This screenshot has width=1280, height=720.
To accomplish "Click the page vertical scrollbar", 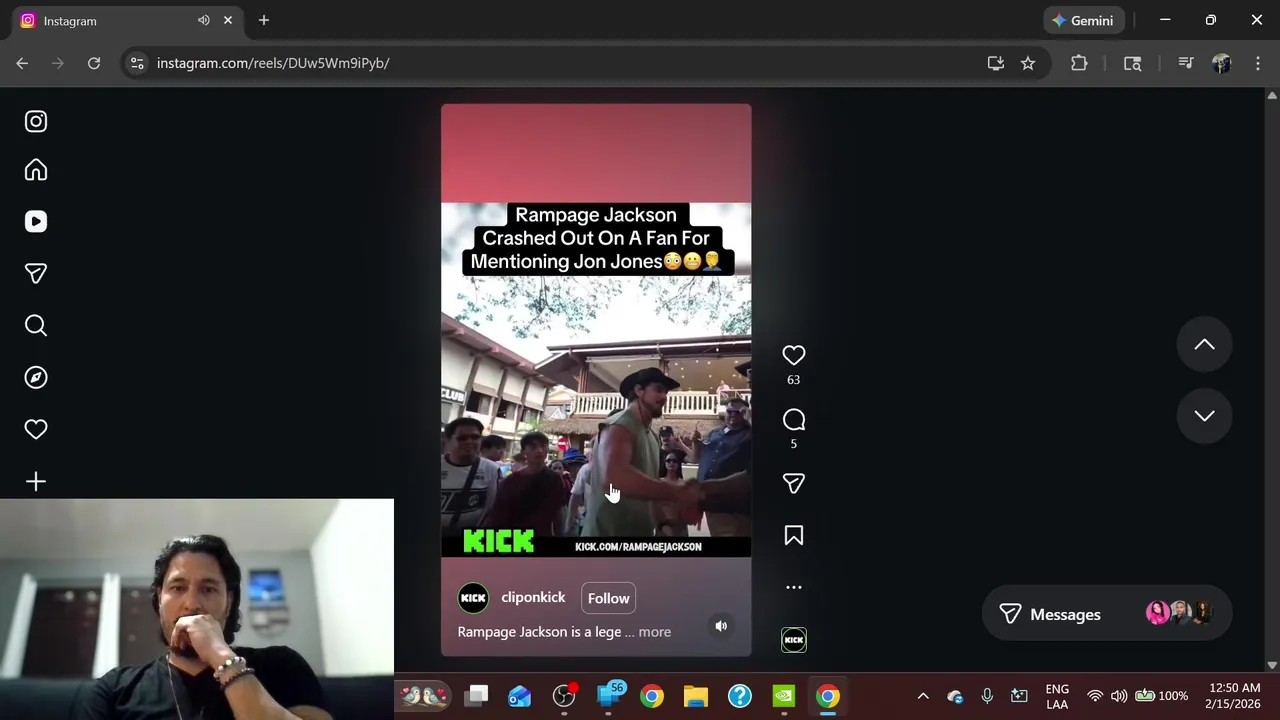I will pyautogui.click(x=1272, y=380).
